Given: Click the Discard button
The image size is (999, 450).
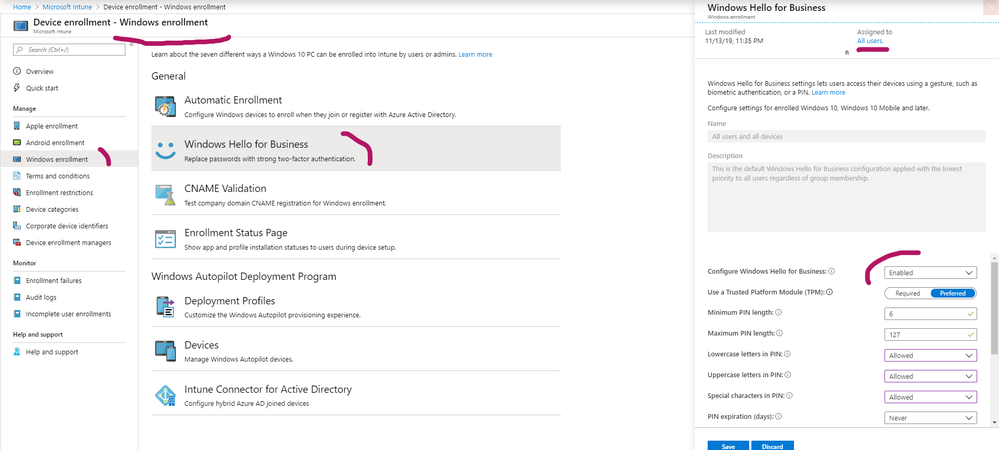Looking at the screenshot, I should [x=772, y=446].
